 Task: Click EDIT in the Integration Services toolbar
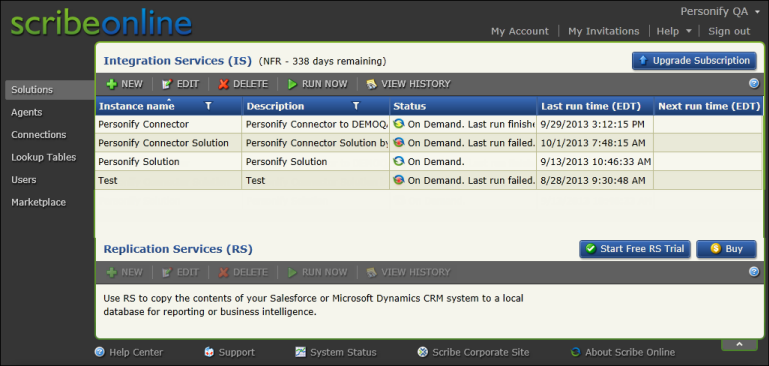(180, 84)
